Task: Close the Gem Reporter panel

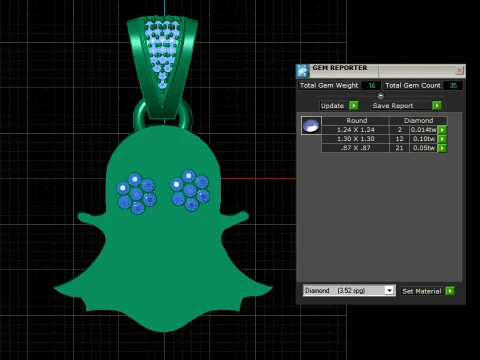Action: [459, 70]
